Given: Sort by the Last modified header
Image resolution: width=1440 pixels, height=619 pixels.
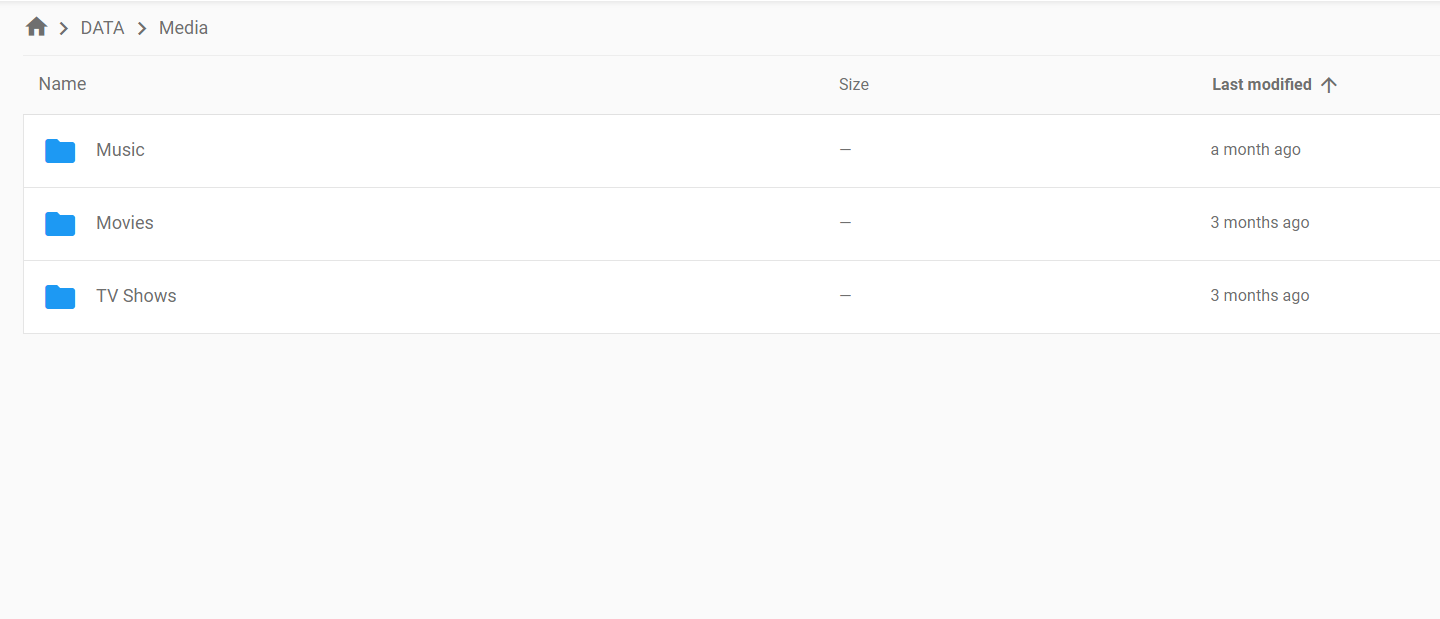Looking at the screenshot, I should (x=1262, y=85).
